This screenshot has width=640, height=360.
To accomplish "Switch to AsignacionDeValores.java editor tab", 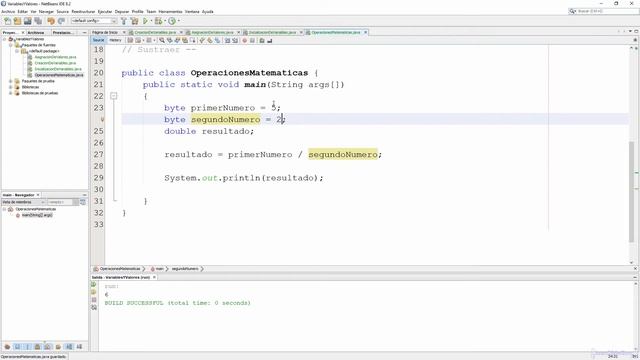I will pos(212,32).
